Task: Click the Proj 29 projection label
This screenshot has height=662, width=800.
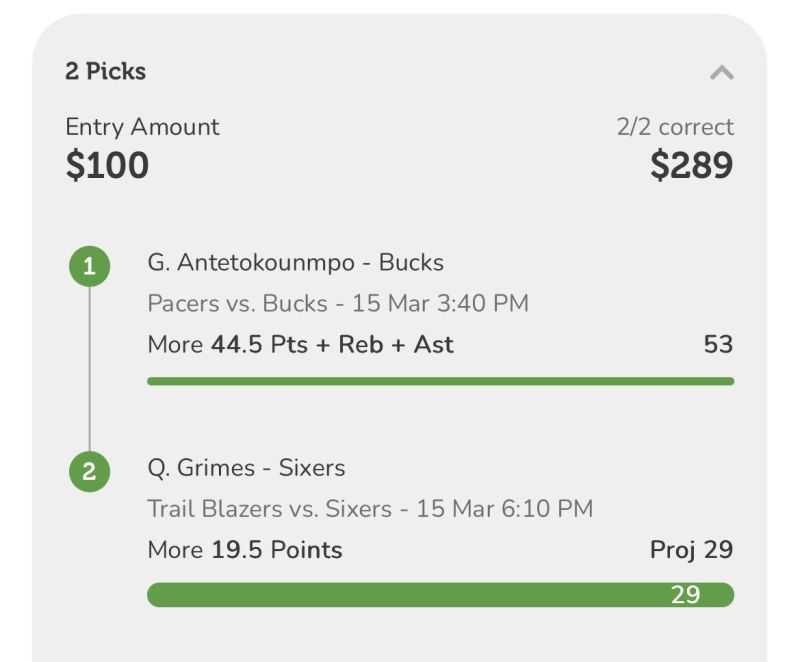Action: 691,550
